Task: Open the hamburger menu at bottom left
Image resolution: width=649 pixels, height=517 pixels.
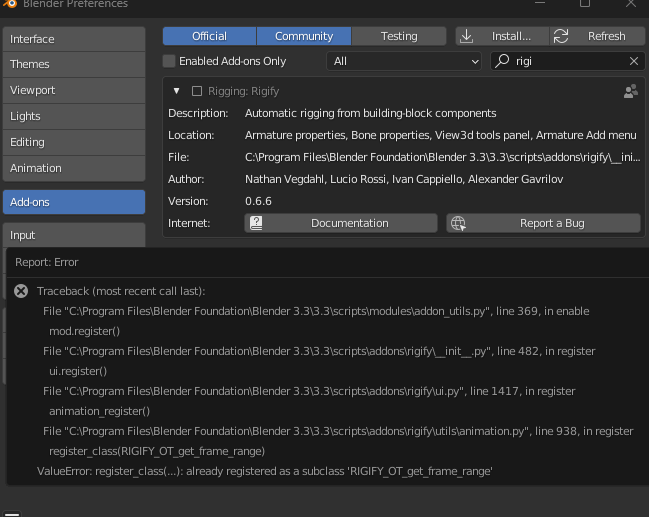Action: tap(12, 514)
